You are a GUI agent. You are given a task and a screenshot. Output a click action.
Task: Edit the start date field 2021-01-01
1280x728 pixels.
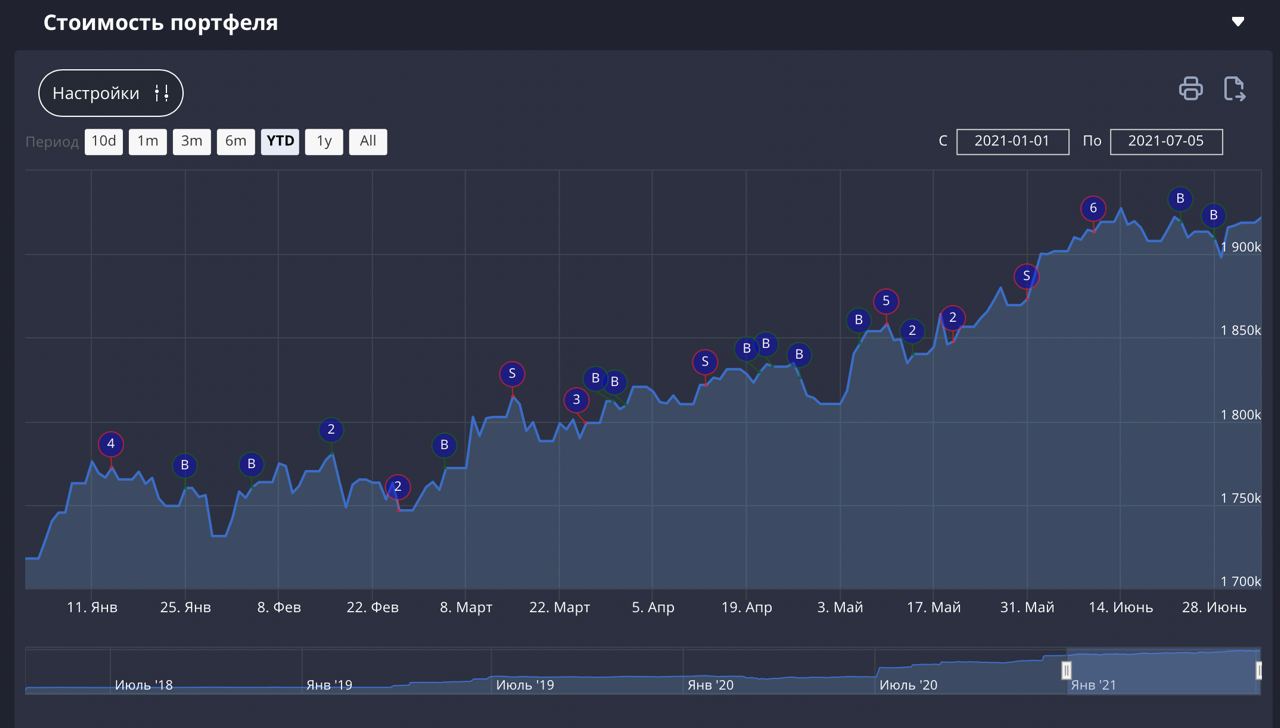(x=1012, y=141)
